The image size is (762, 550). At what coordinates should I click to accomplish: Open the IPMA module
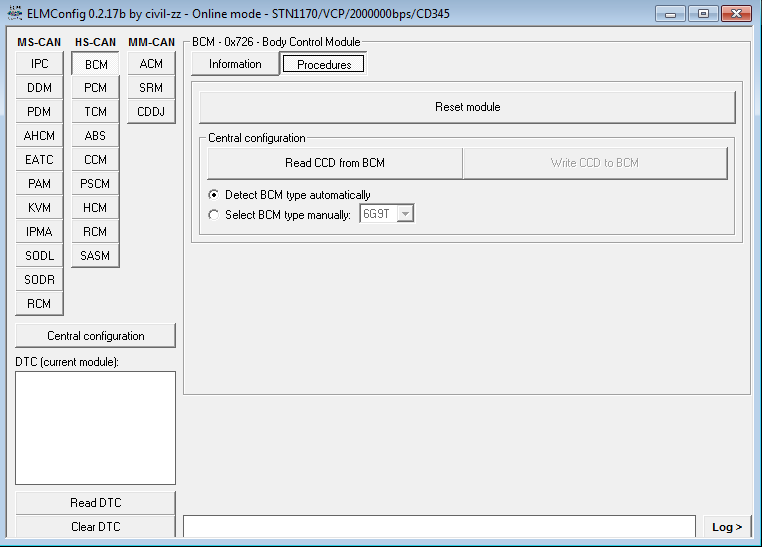pos(39,231)
